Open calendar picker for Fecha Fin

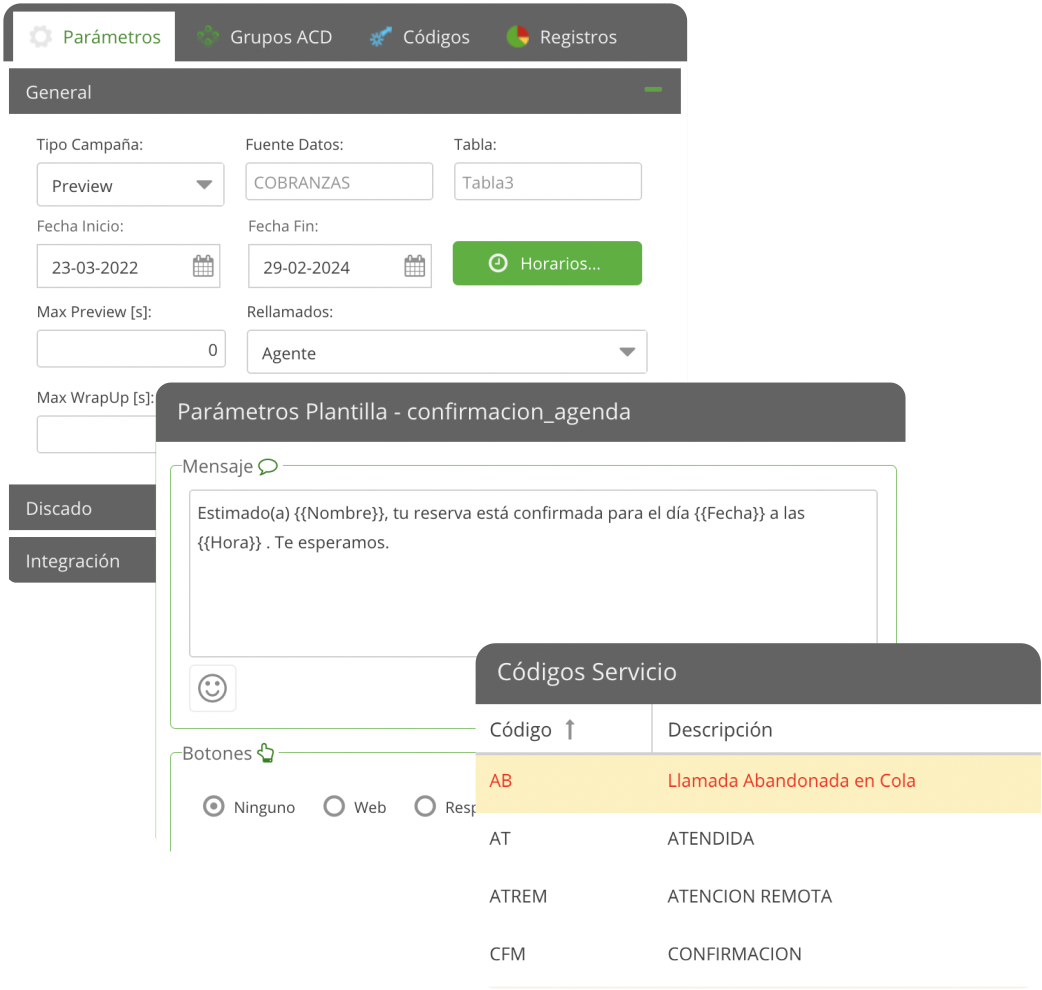(414, 266)
